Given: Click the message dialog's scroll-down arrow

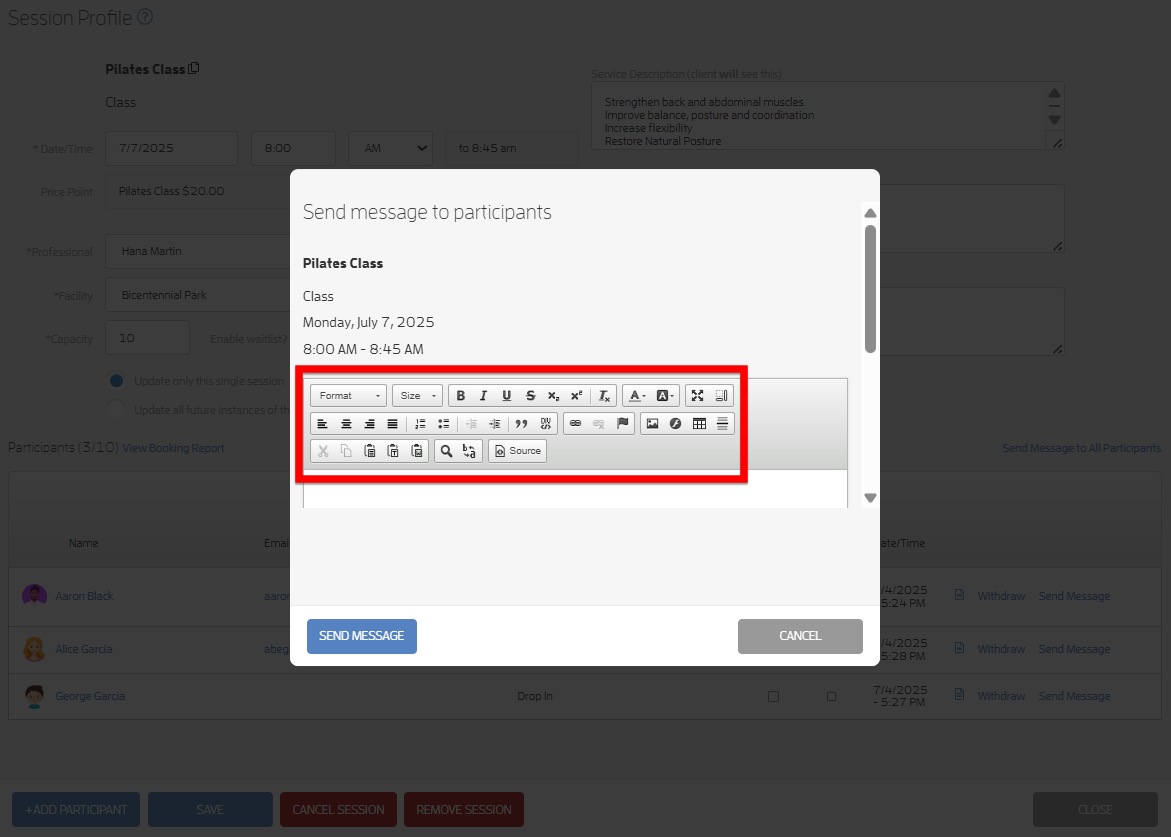Looking at the screenshot, I should (870, 497).
